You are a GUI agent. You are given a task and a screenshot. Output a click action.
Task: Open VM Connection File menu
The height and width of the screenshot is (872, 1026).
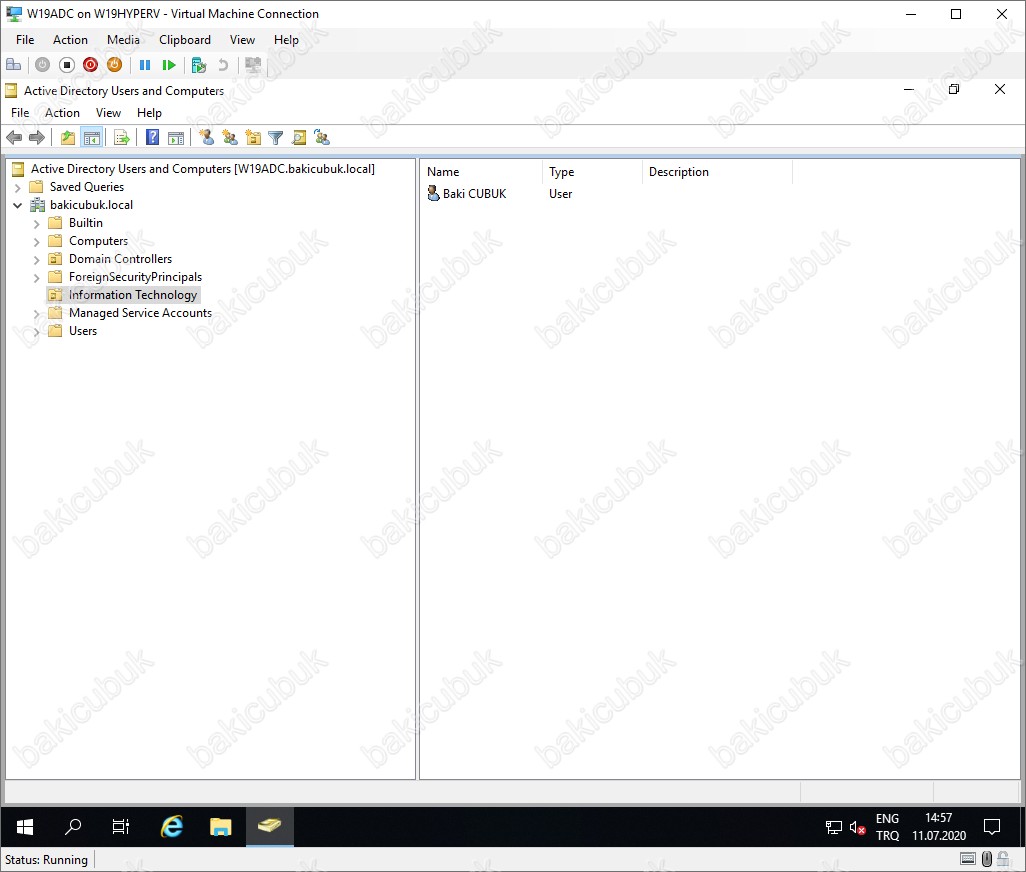(x=25, y=40)
